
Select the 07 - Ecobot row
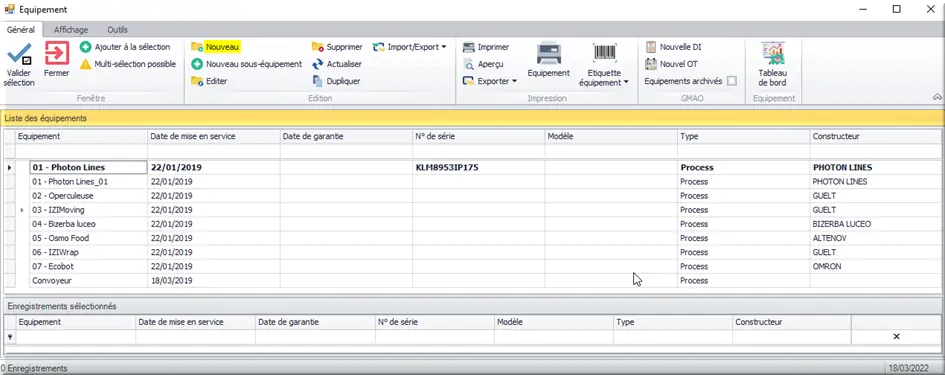[x=472, y=266]
